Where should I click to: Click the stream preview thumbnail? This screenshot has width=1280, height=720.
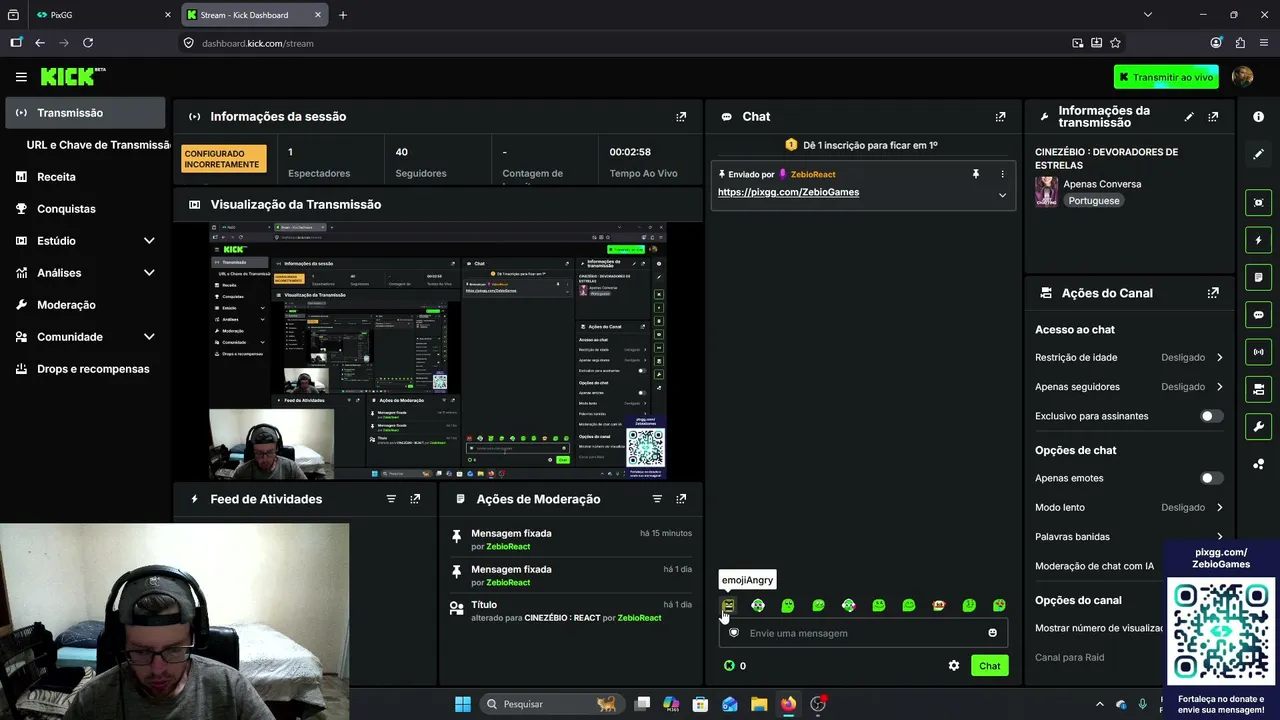pos(438,351)
